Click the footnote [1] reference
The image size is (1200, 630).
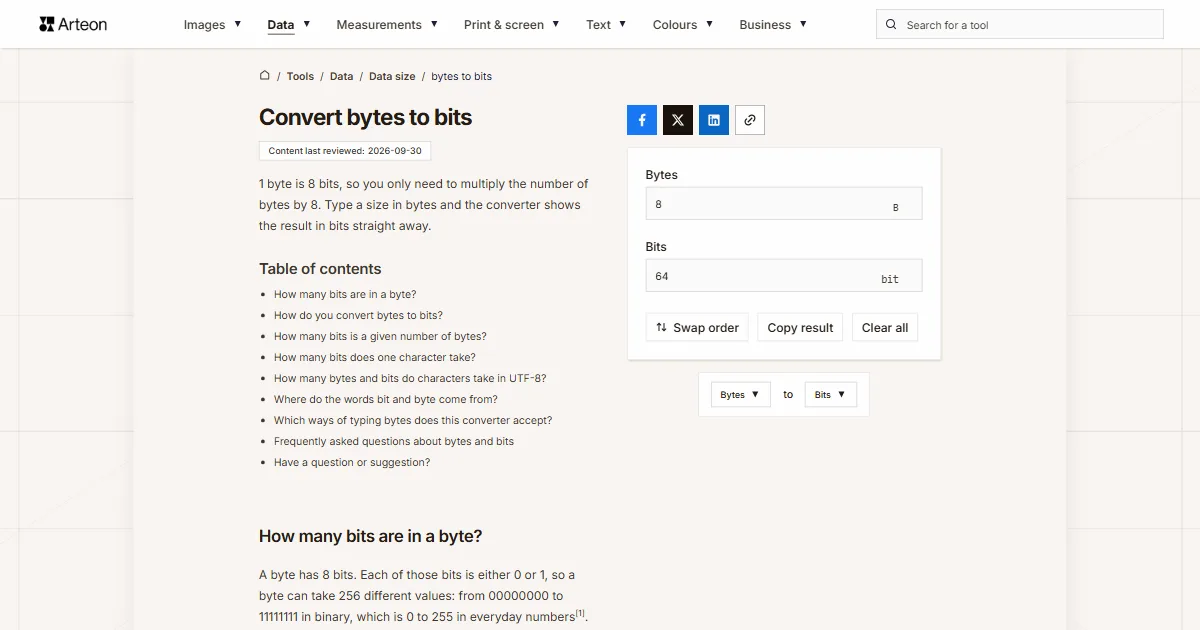coord(580,613)
